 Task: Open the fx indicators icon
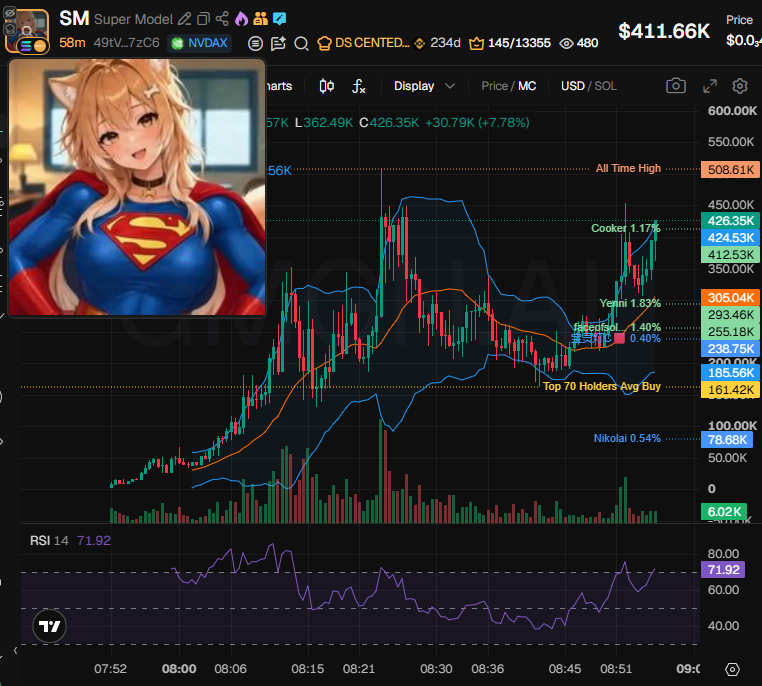coord(359,86)
